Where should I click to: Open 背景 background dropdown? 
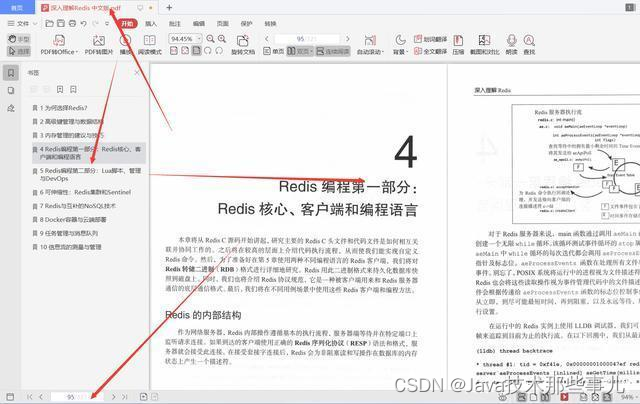[x=400, y=44]
